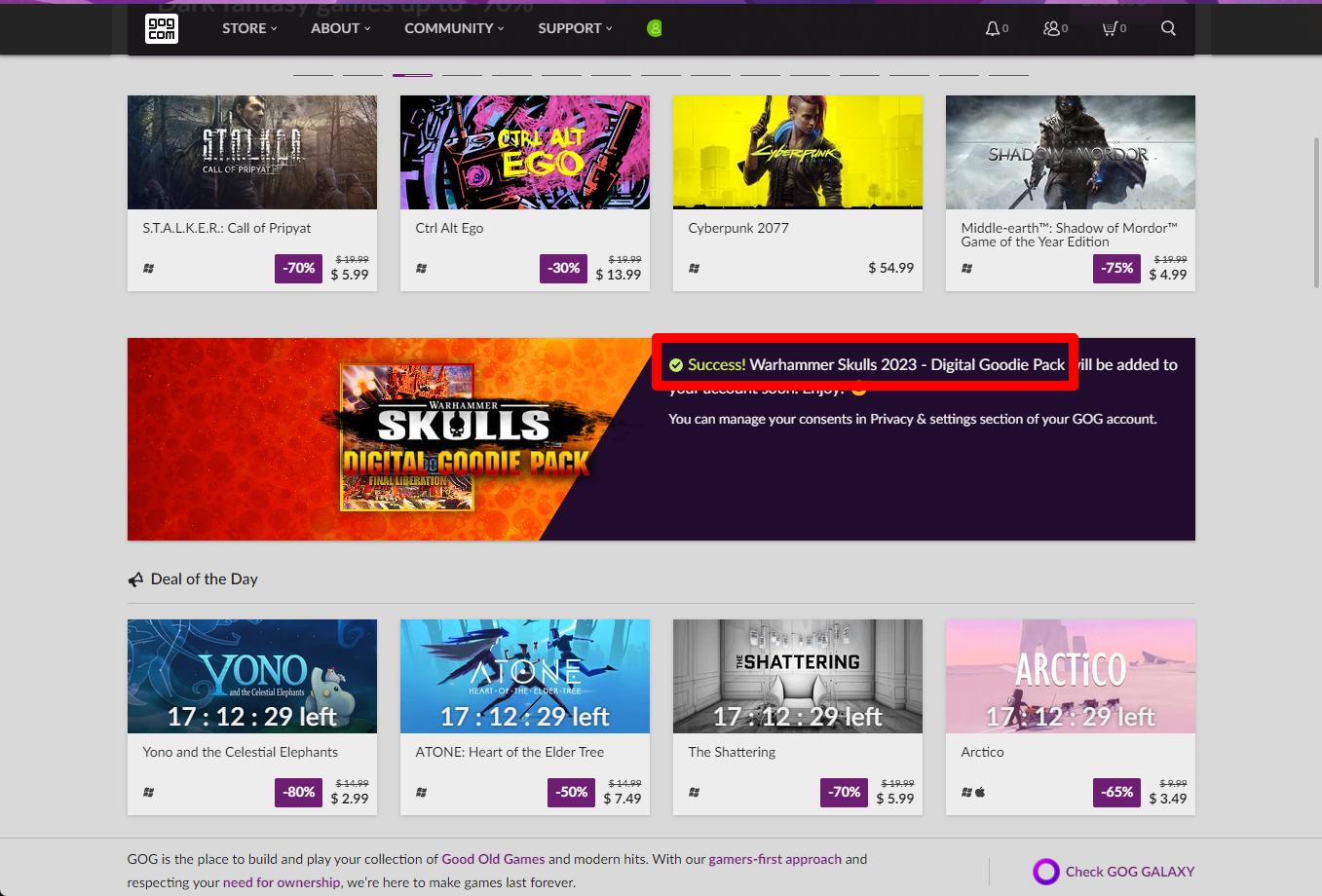Expand the SUPPORT dropdown menu
This screenshot has width=1322, height=896.
(576, 28)
